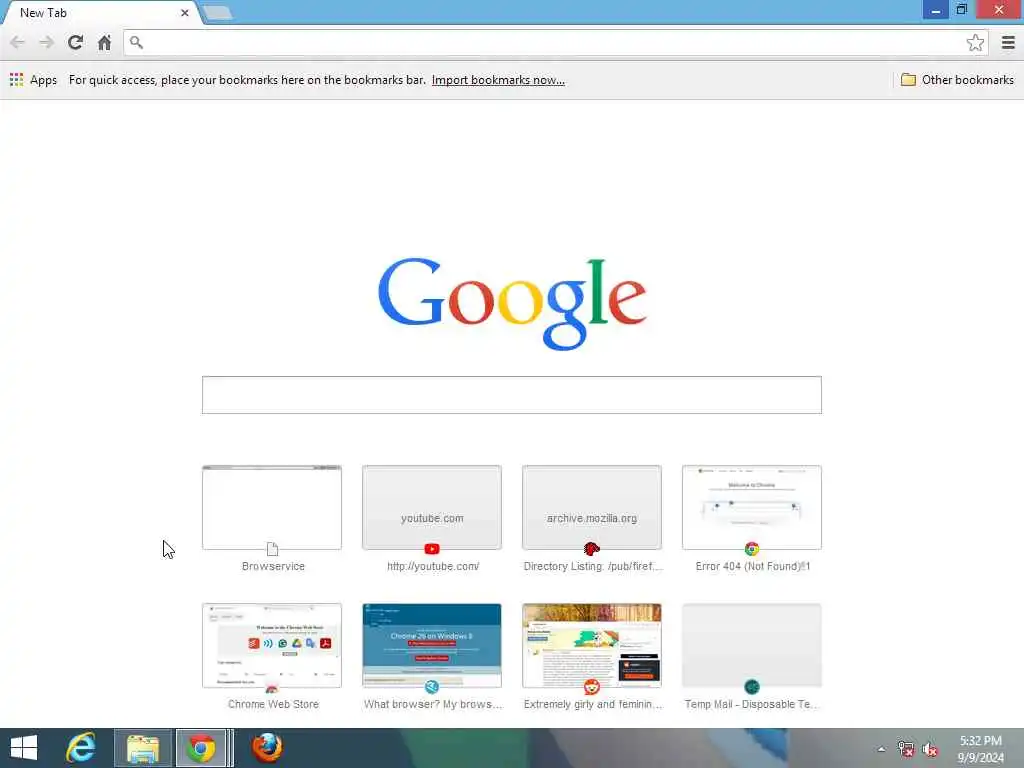Image resolution: width=1024 pixels, height=768 pixels.
Task: Click the Browservice label text
Action: [x=273, y=566]
